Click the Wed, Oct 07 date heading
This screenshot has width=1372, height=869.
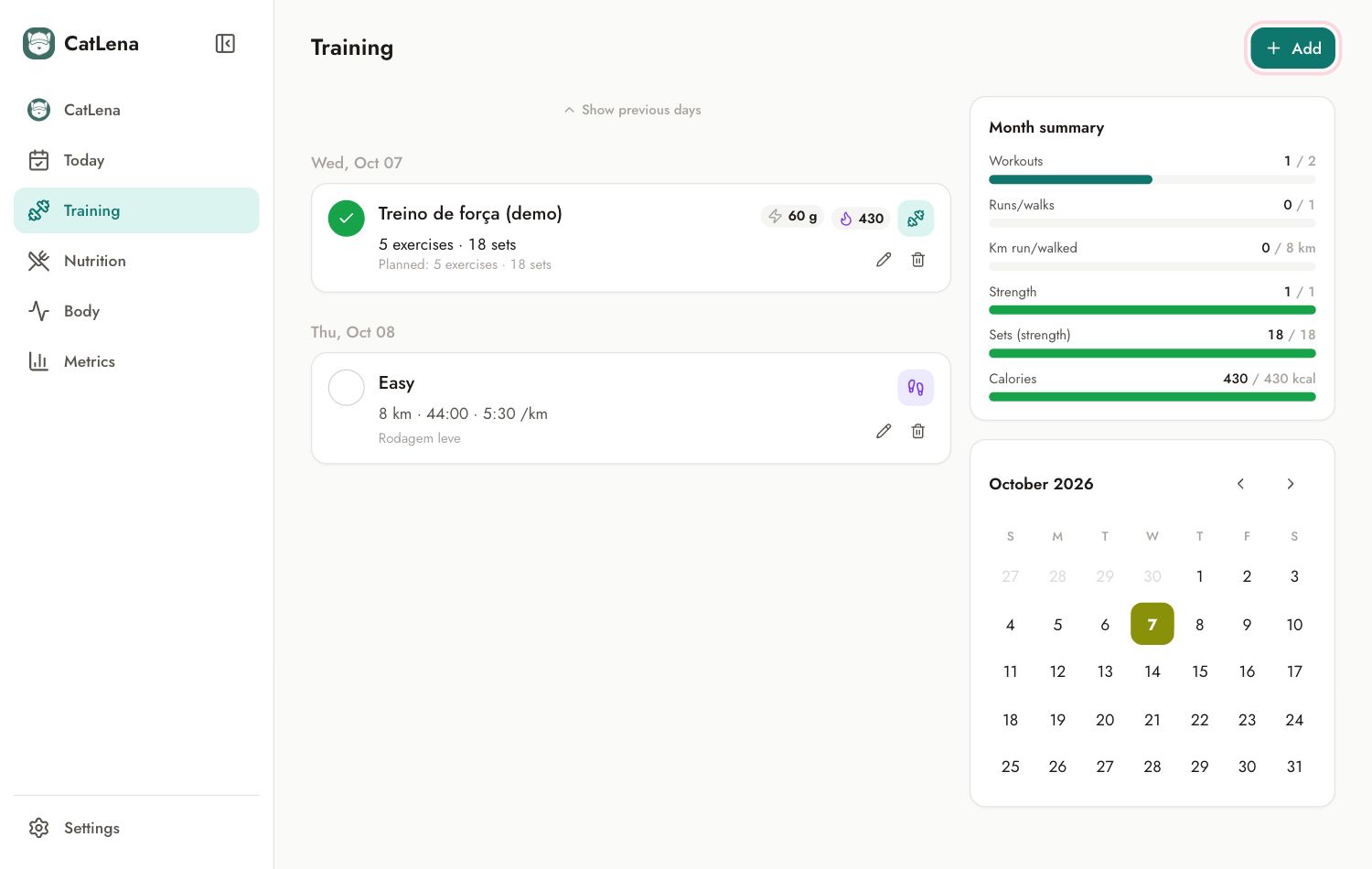tap(357, 163)
